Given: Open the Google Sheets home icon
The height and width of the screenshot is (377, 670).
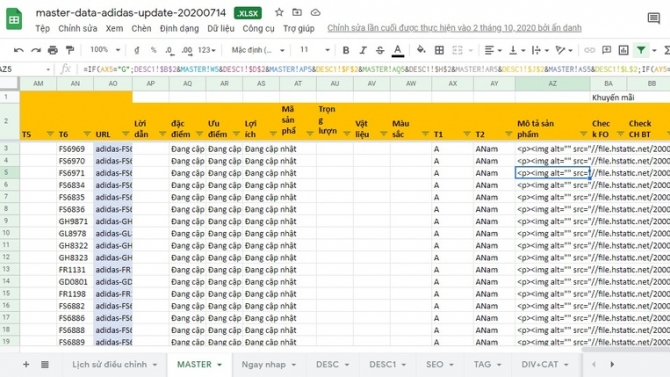Looking at the screenshot, I should pyautogui.click(x=14, y=19).
